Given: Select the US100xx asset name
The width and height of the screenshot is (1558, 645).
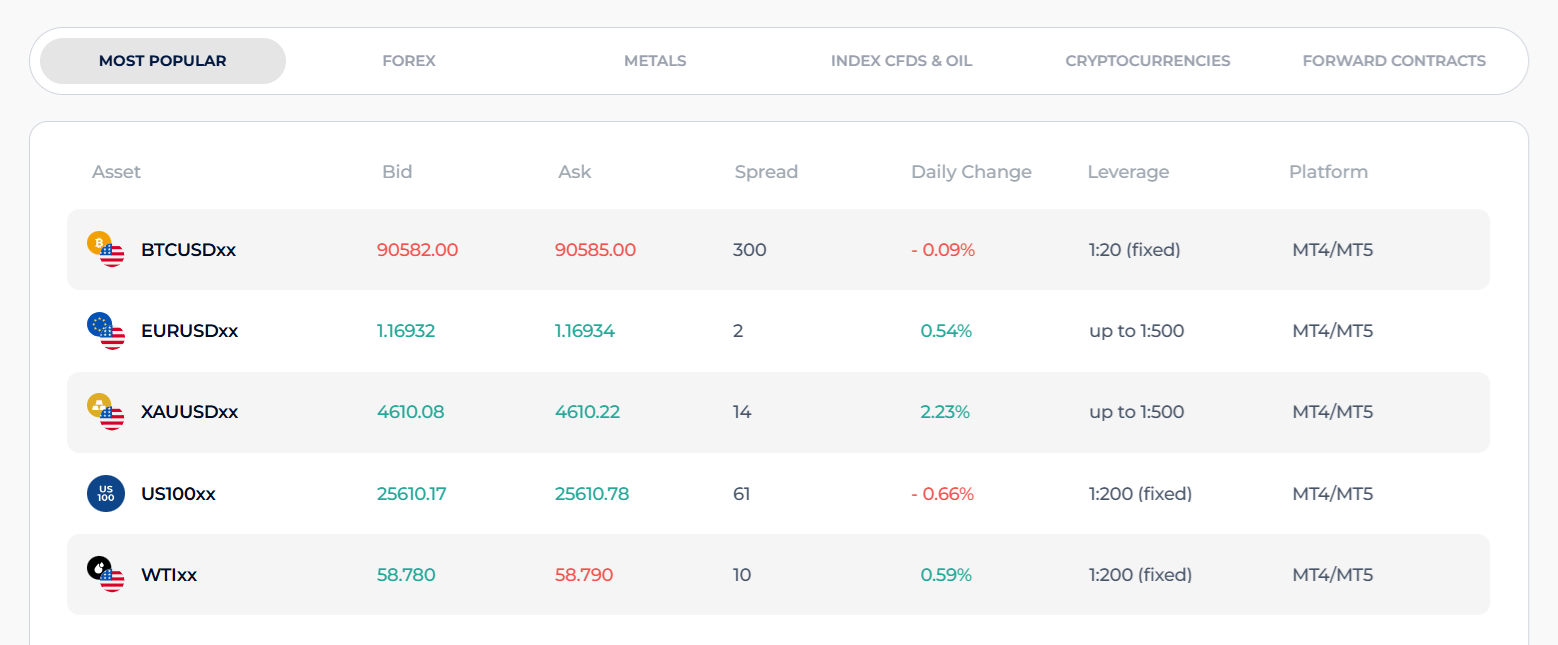Looking at the screenshot, I should (179, 494).
